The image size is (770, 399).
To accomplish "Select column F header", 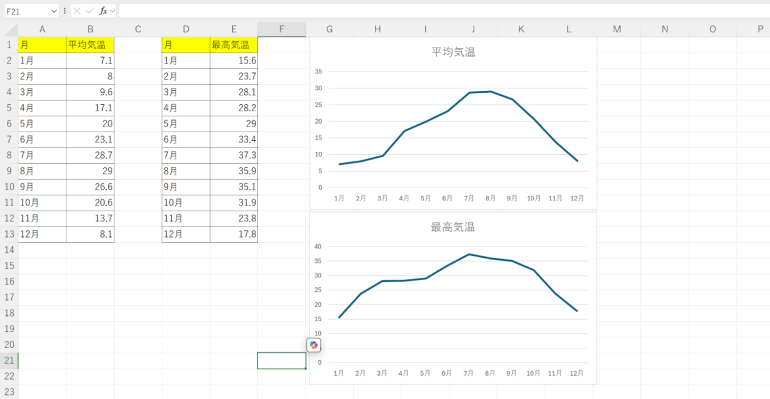I will click(282, 29).
